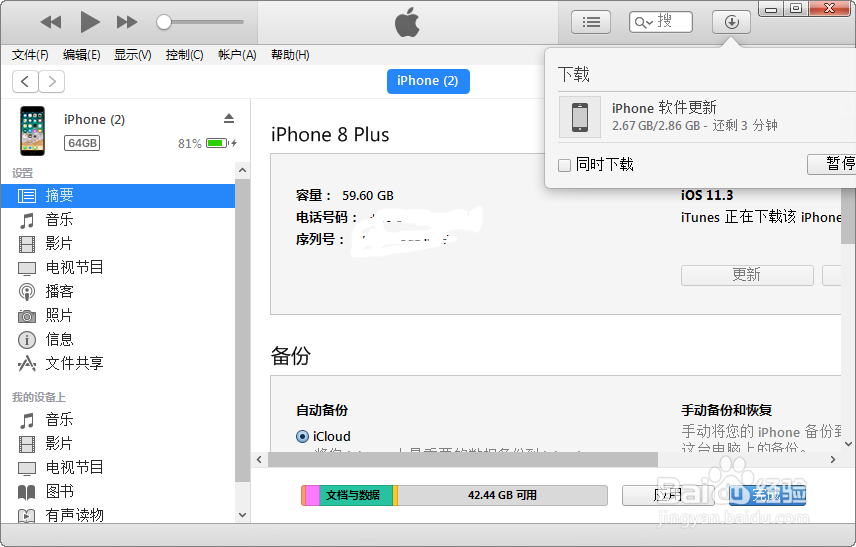The width and height of the screenshot is (856, 547).
Task: Click the 更新 button
Action: click(x=747, y=275)
